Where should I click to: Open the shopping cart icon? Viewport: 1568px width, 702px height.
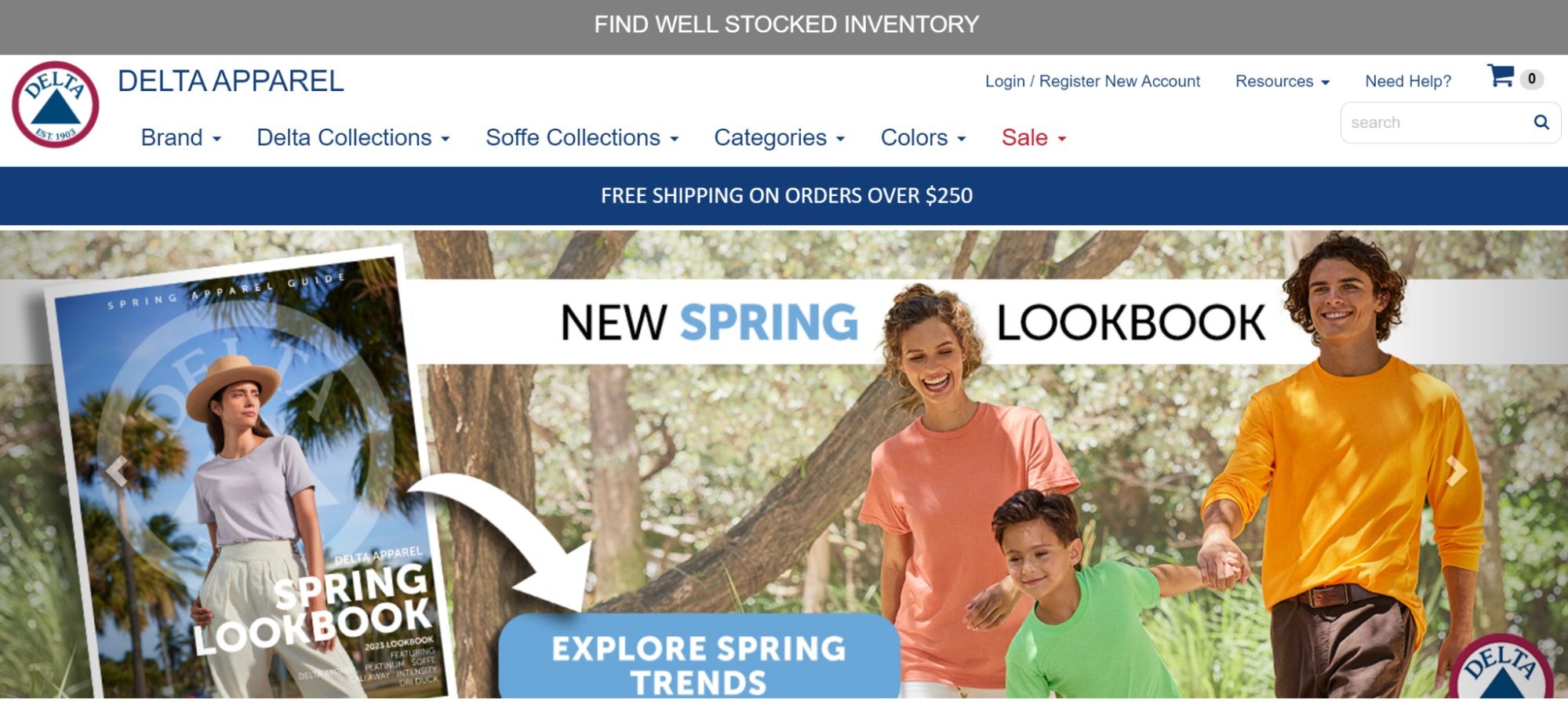tap(1501, 76)
